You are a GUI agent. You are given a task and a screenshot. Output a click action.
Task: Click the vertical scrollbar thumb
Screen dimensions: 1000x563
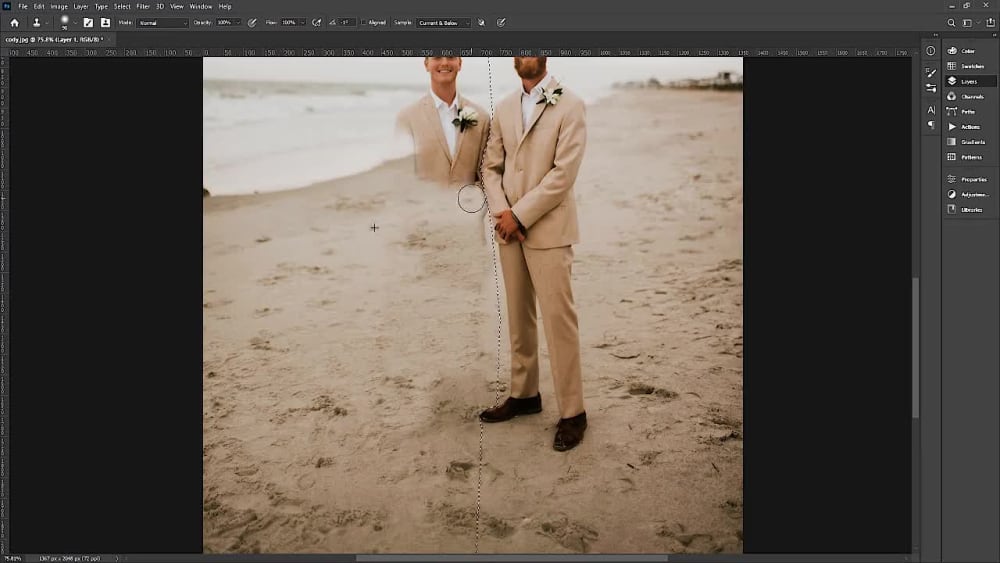point(916,347)
